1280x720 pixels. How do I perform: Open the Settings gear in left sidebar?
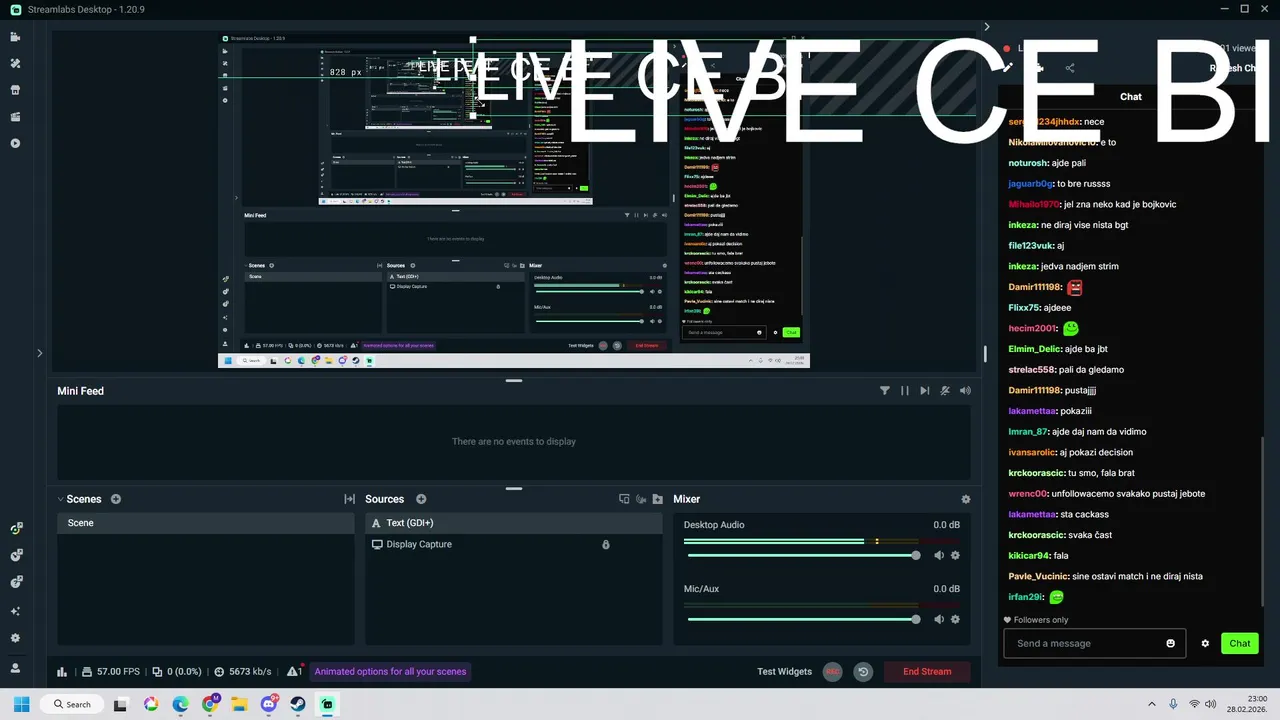click(x=15, y=638)
